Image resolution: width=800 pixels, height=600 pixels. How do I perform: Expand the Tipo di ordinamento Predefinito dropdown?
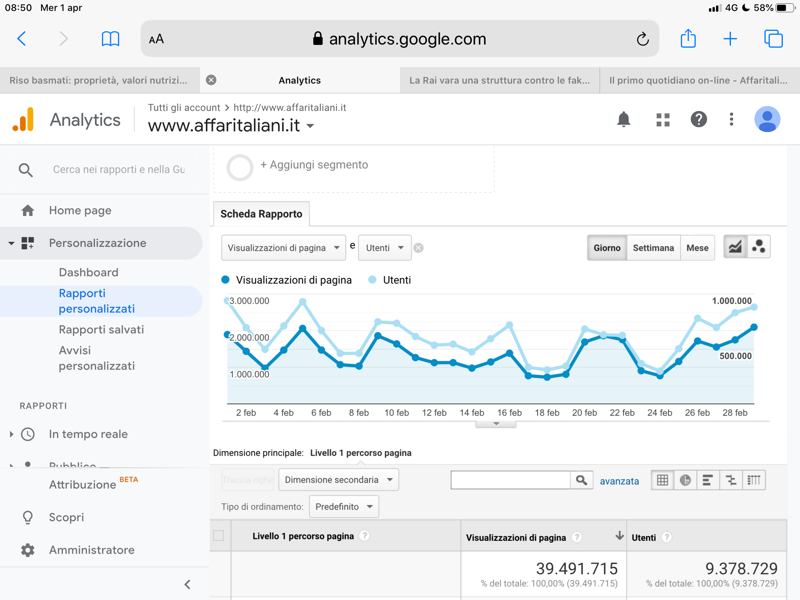click(x=343, y=507)
